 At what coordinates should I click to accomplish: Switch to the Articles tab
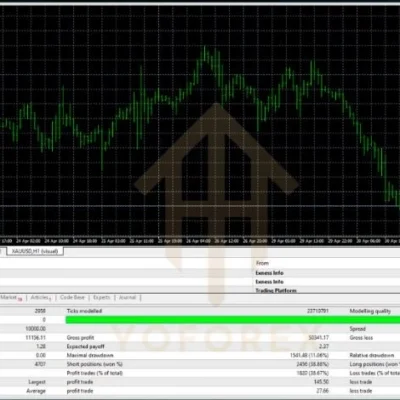tap(40, 297)
